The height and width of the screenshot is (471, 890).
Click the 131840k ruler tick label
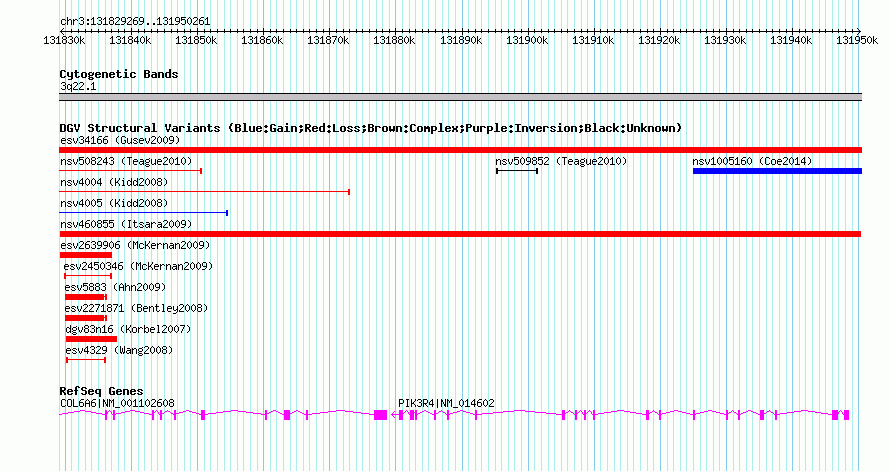click(x=131, y=40)
